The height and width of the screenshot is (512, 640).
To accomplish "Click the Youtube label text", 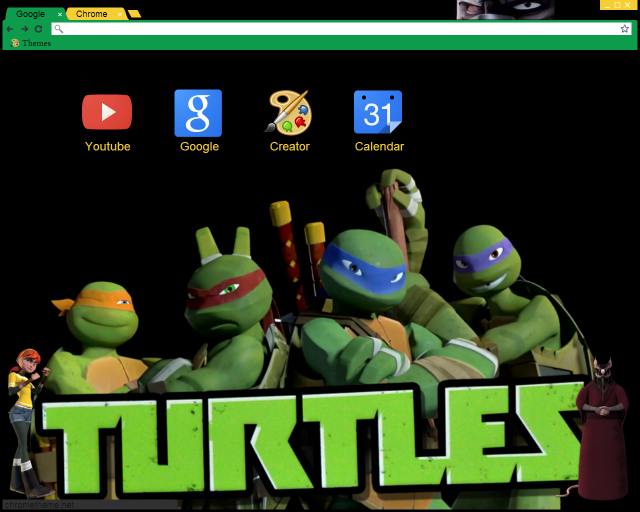I will click(x=107, y=147).
